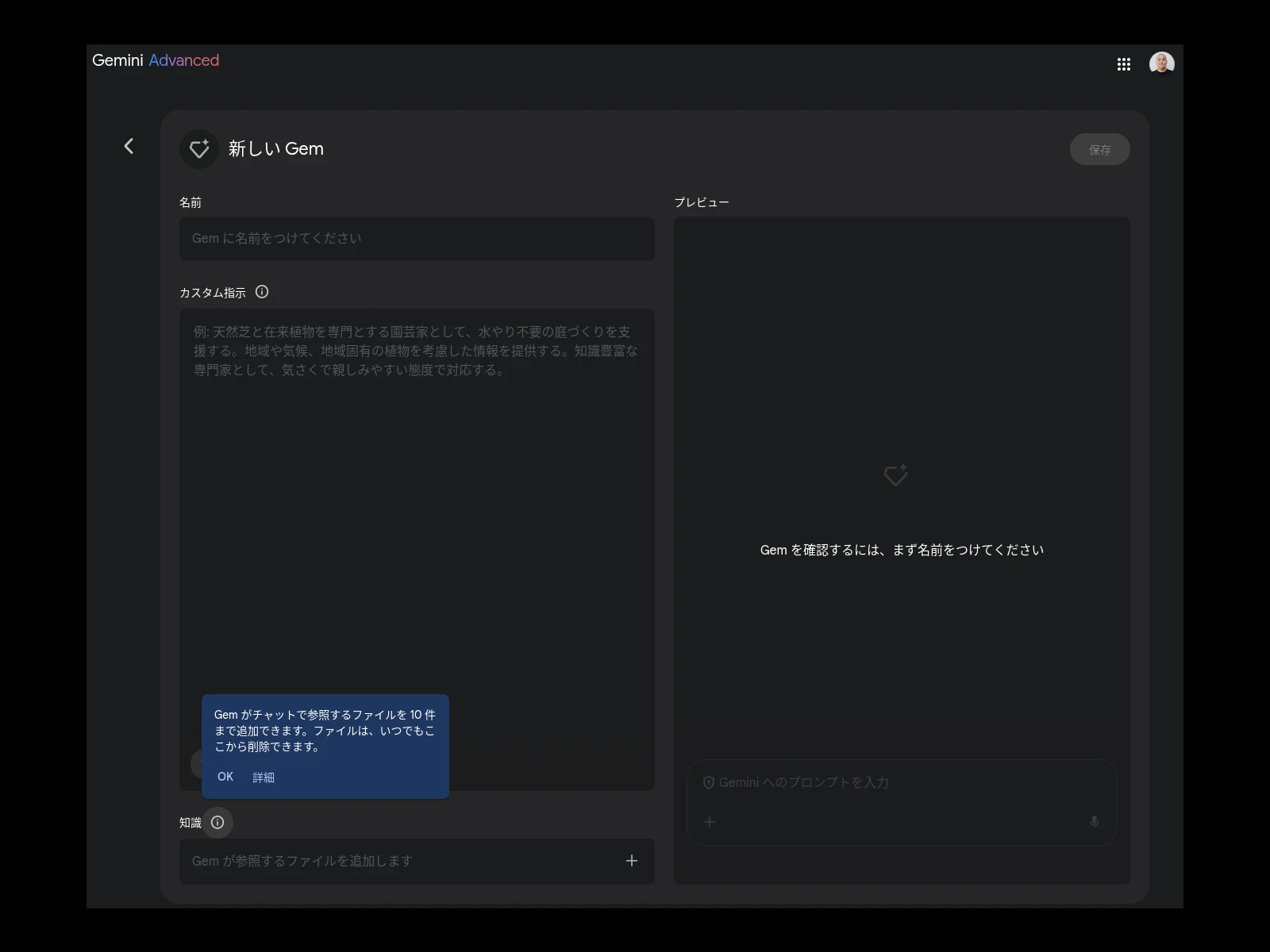Click the shield icon in preview prompt
This screenshot has height=952, width=1270.
[x=708, y=782]
